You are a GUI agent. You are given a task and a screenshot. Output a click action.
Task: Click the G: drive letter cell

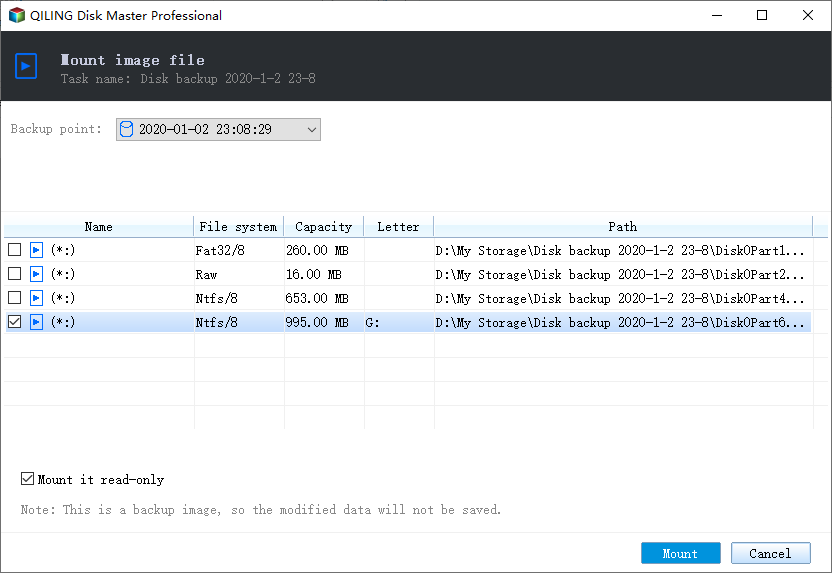click(399, 323)
